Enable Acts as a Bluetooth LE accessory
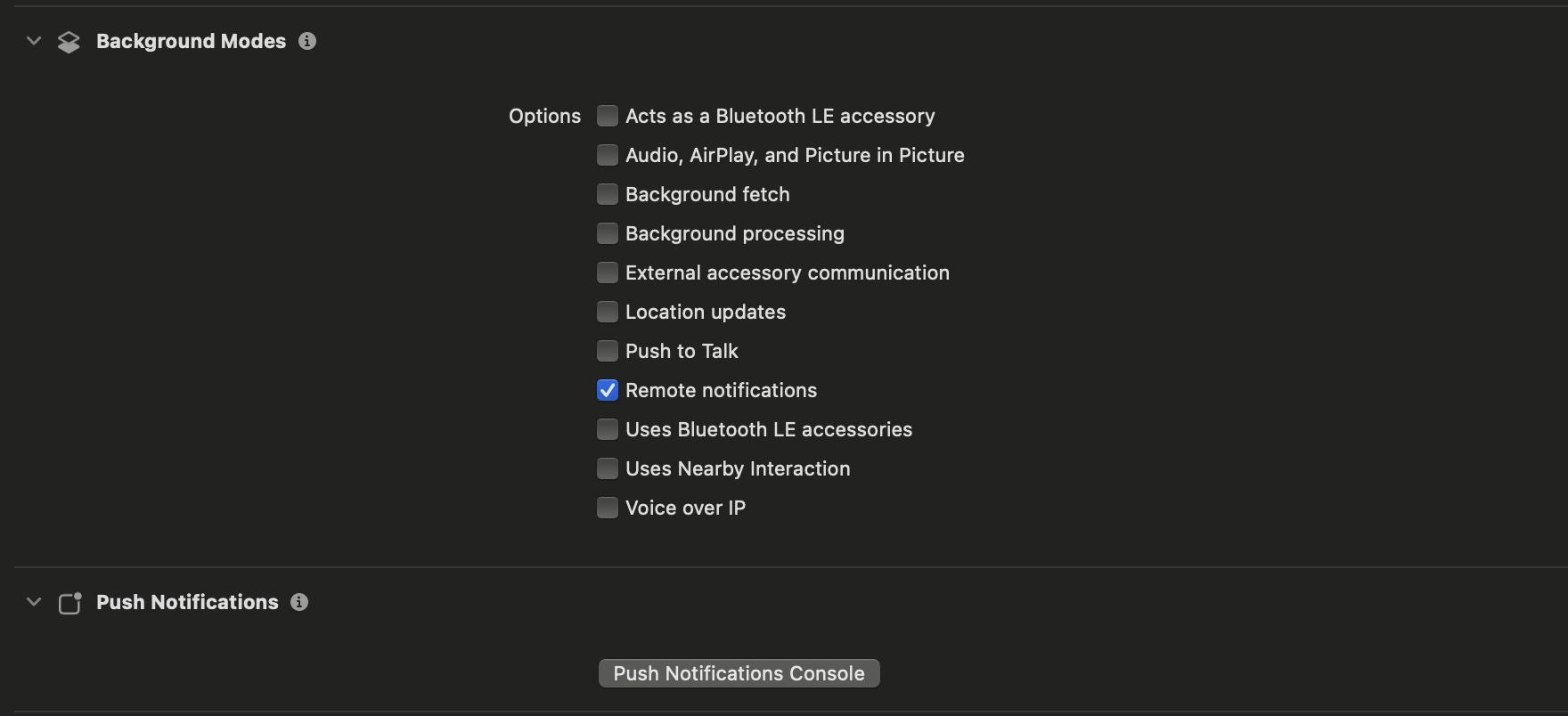The image size is (1568, 716). tap(608, 116)
